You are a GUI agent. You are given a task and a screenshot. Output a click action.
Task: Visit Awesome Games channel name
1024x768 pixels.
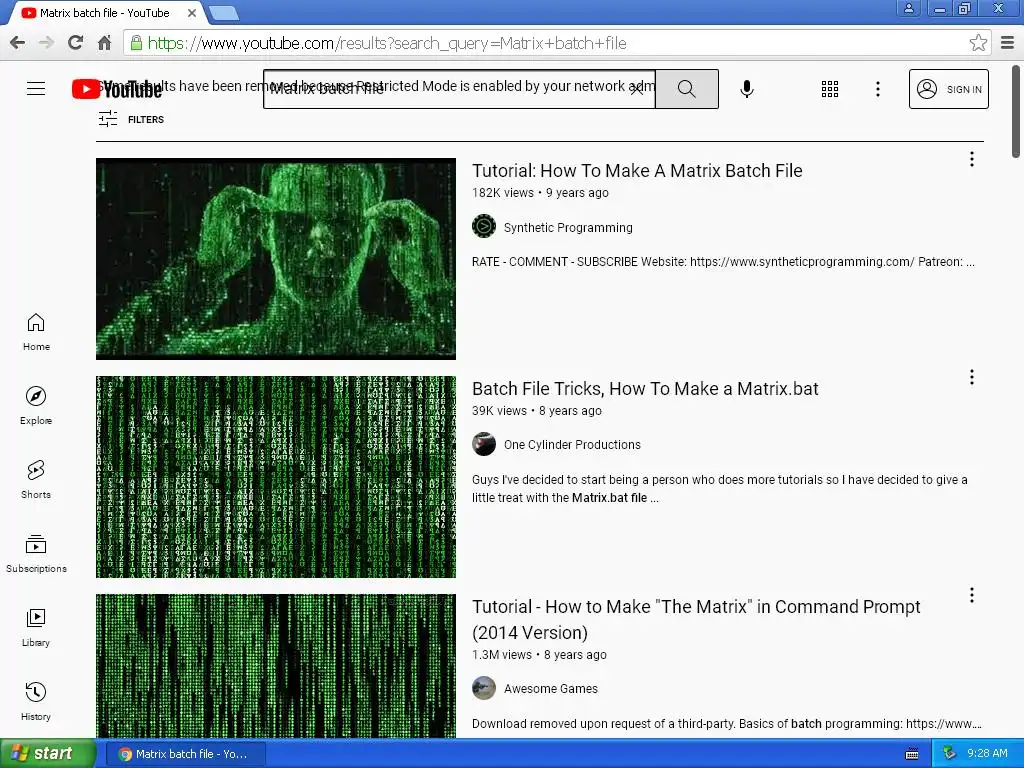pyautogui.click(x=551, y=688)
